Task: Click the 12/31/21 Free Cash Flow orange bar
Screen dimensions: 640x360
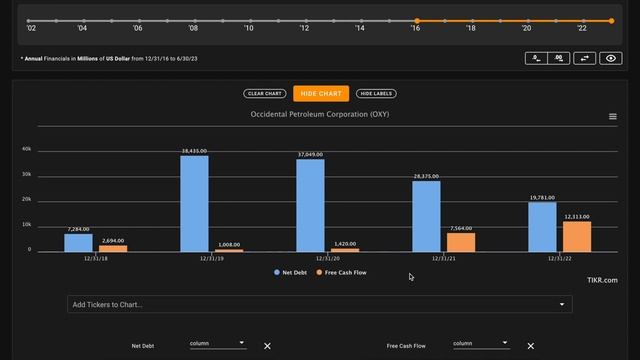Action: [461, 242]
